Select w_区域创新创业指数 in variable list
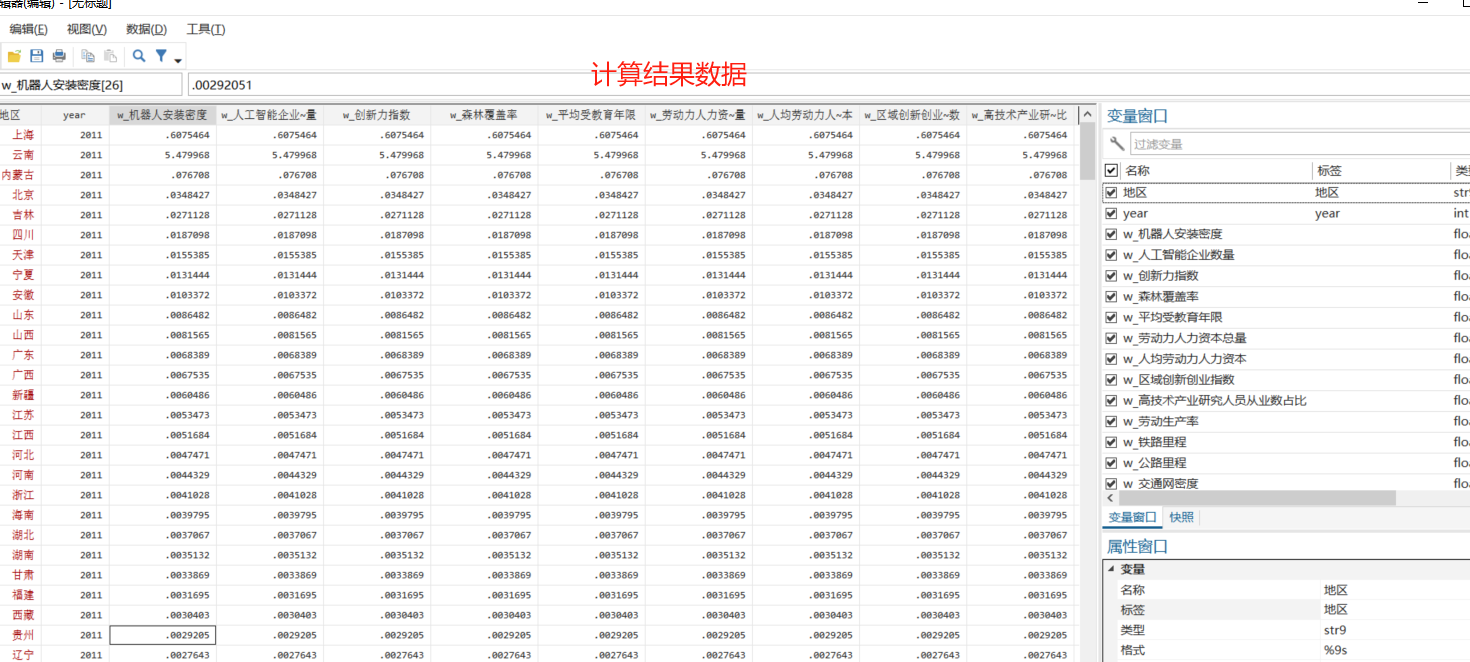 point(1178,380)
